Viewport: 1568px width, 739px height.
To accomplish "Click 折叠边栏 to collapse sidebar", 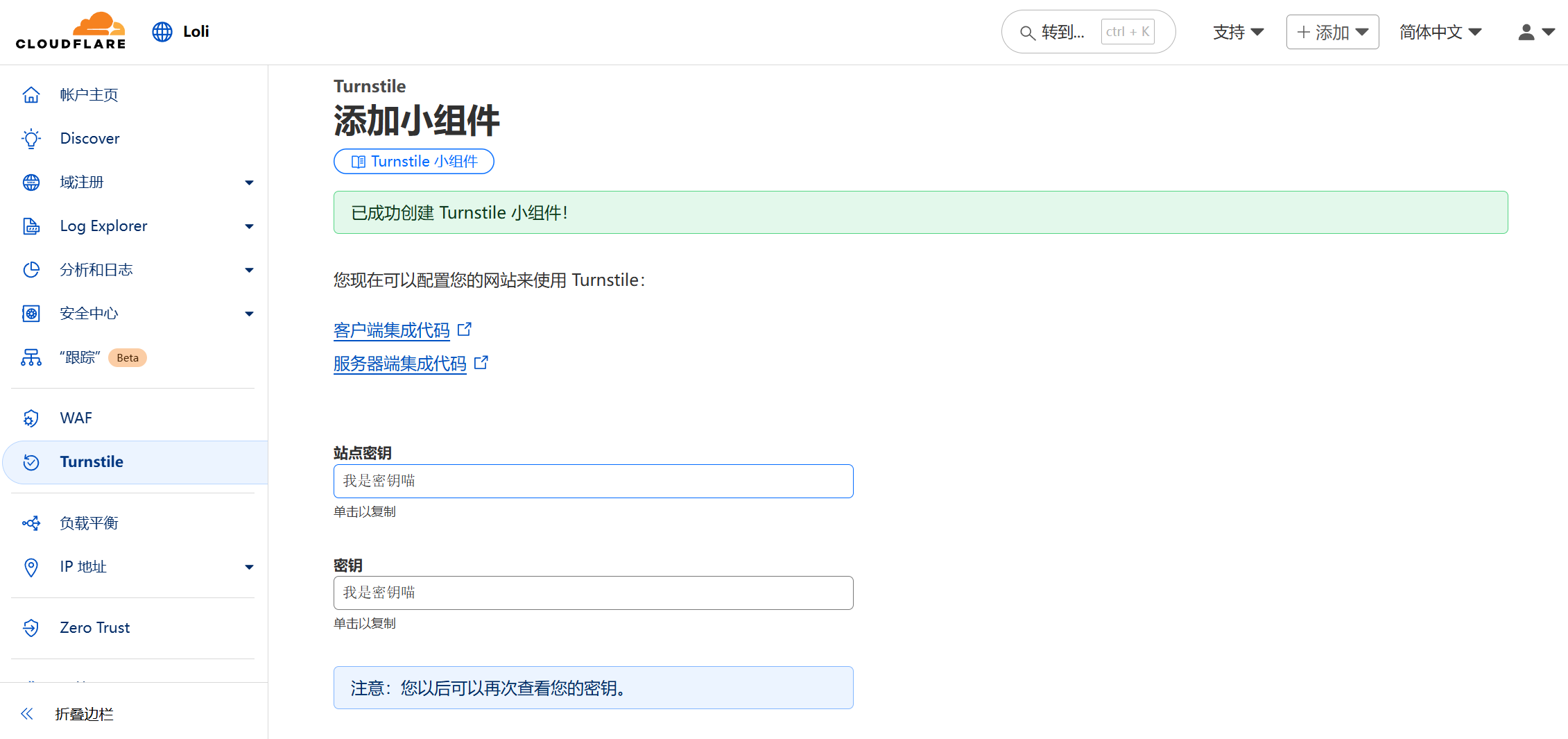I will pyautogui.click(x=84, y=714).
